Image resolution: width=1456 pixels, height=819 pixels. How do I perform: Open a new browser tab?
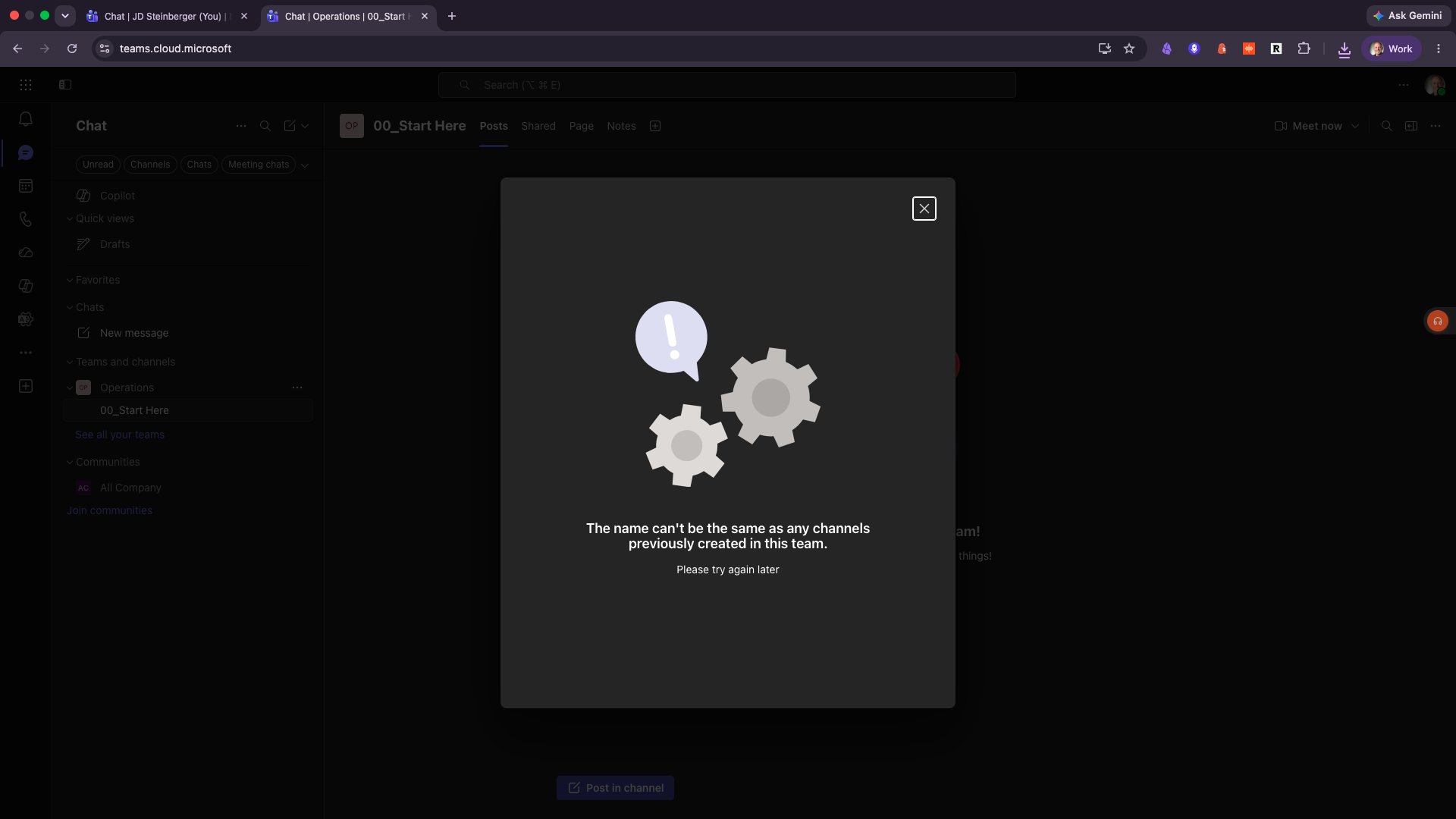tap(452, 16)
